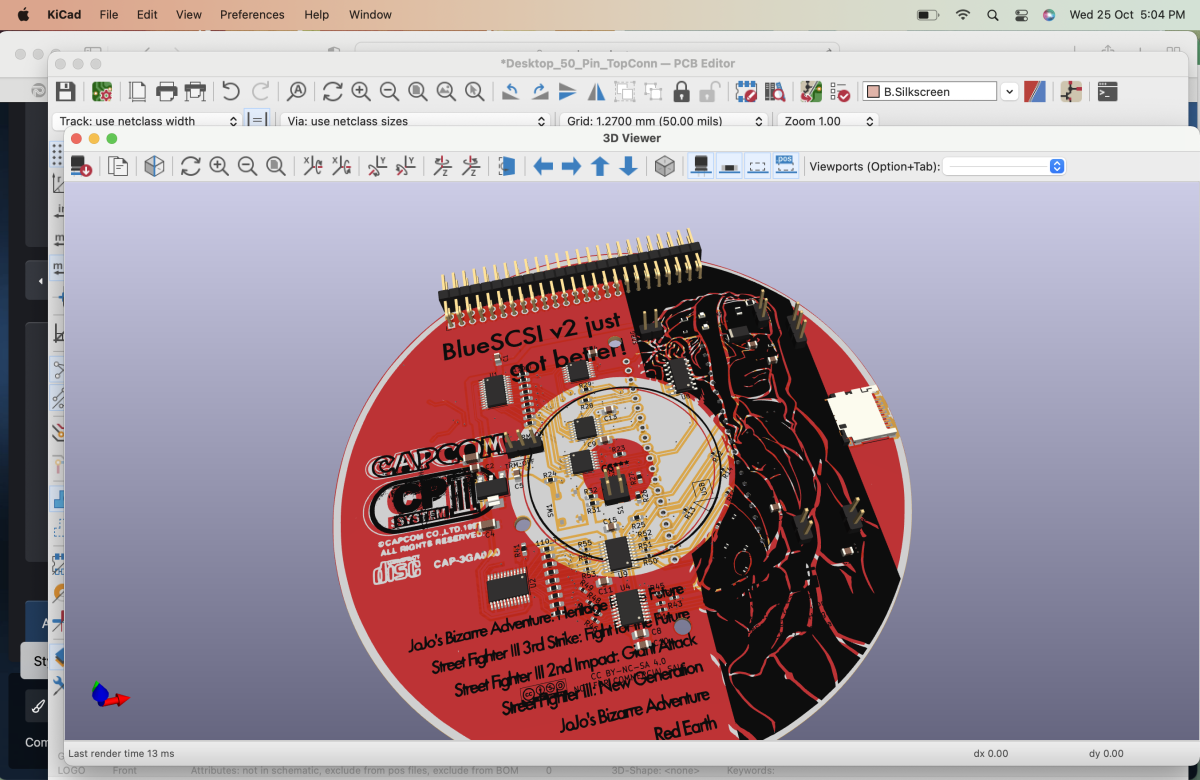Open the Via netclass sizes dropdown
Viewport: 1200px width, 780px height.
click(x=415, y=121)
